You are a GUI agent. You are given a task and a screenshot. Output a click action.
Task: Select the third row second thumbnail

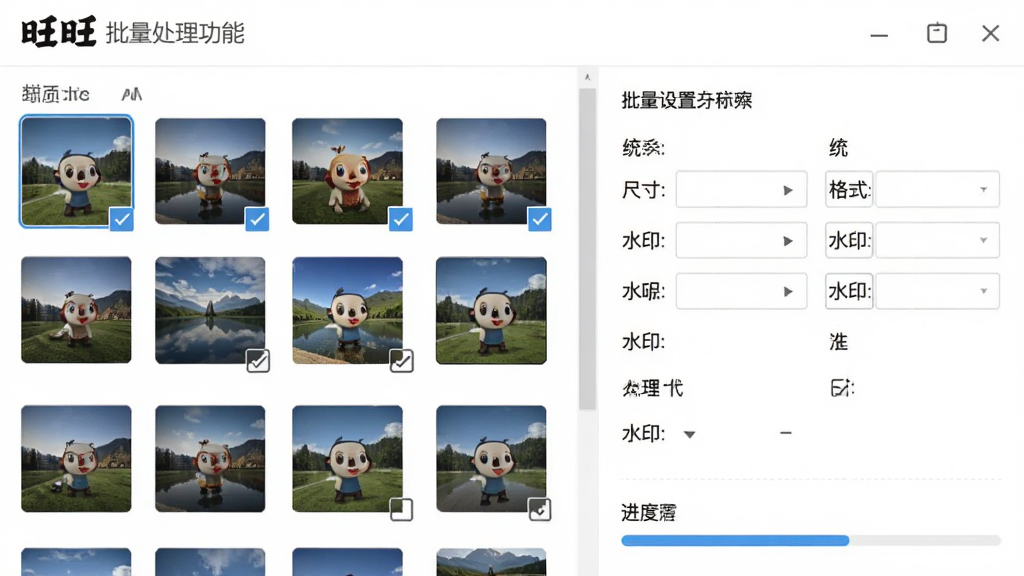click(x=210, y=458)
